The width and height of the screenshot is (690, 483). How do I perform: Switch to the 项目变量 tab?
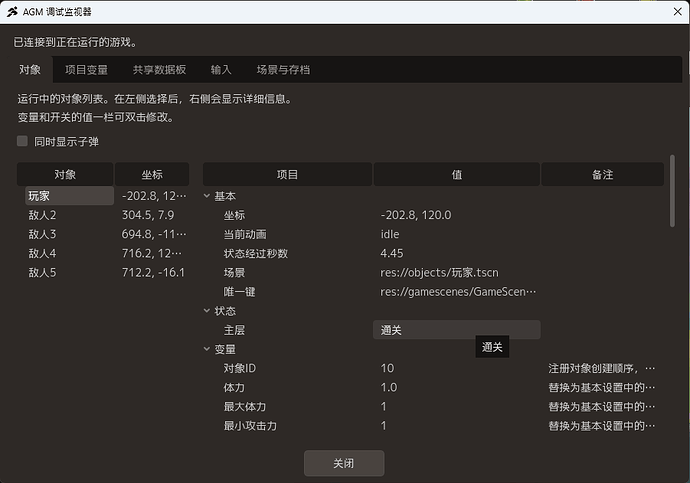point(86,70)
